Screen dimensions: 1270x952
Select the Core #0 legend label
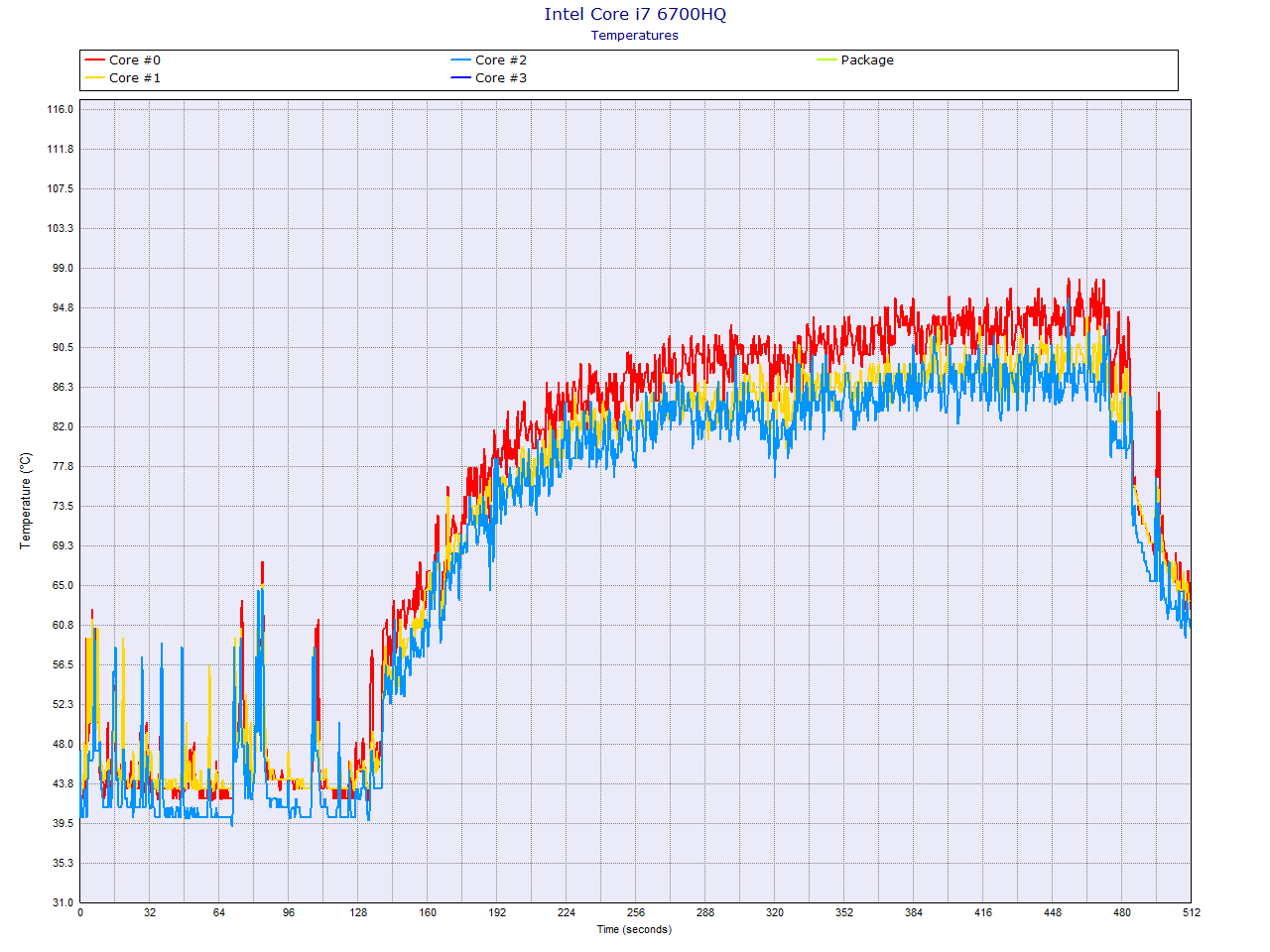point(134,60)
